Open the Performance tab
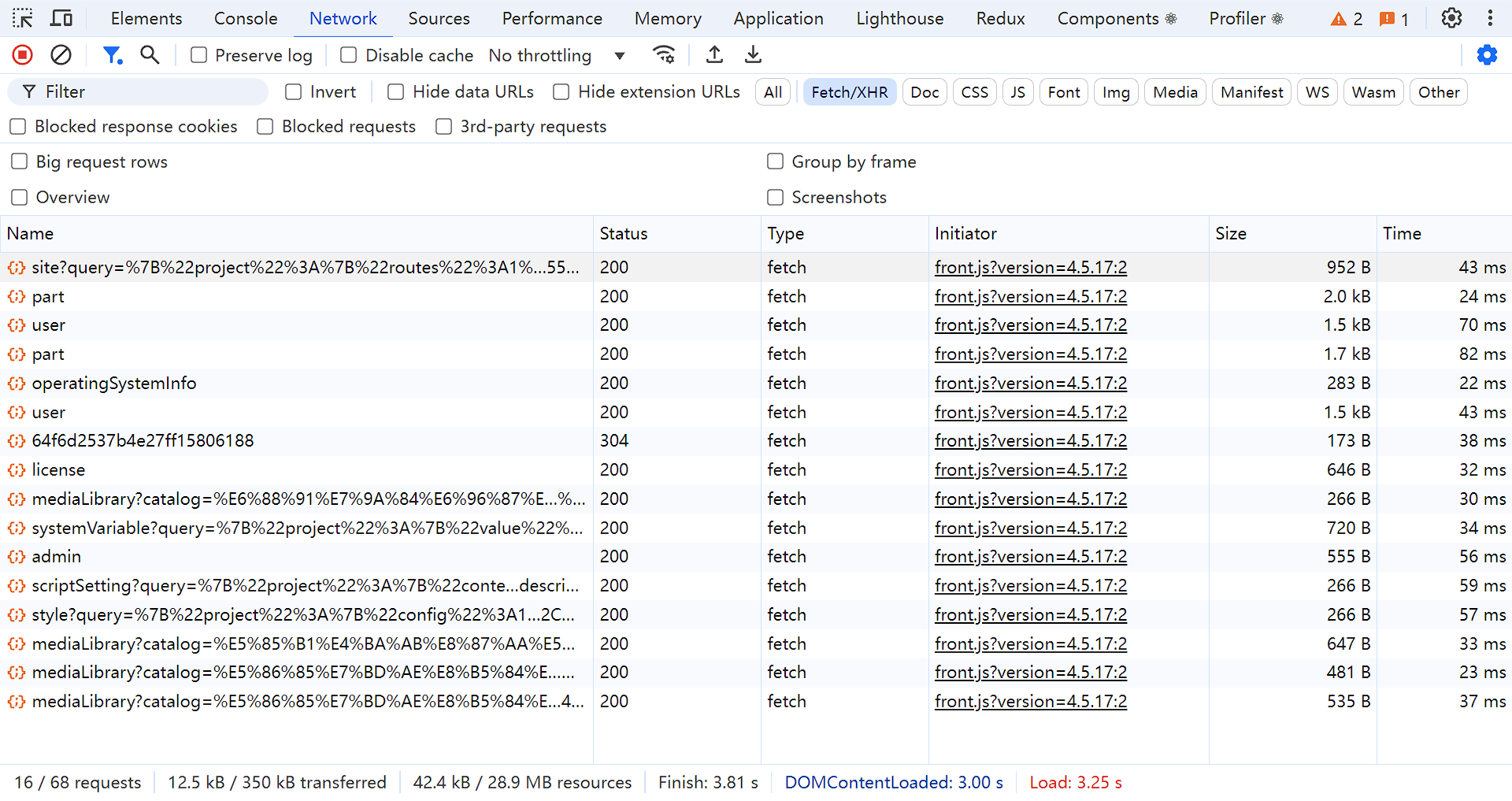 coord(552,18)
